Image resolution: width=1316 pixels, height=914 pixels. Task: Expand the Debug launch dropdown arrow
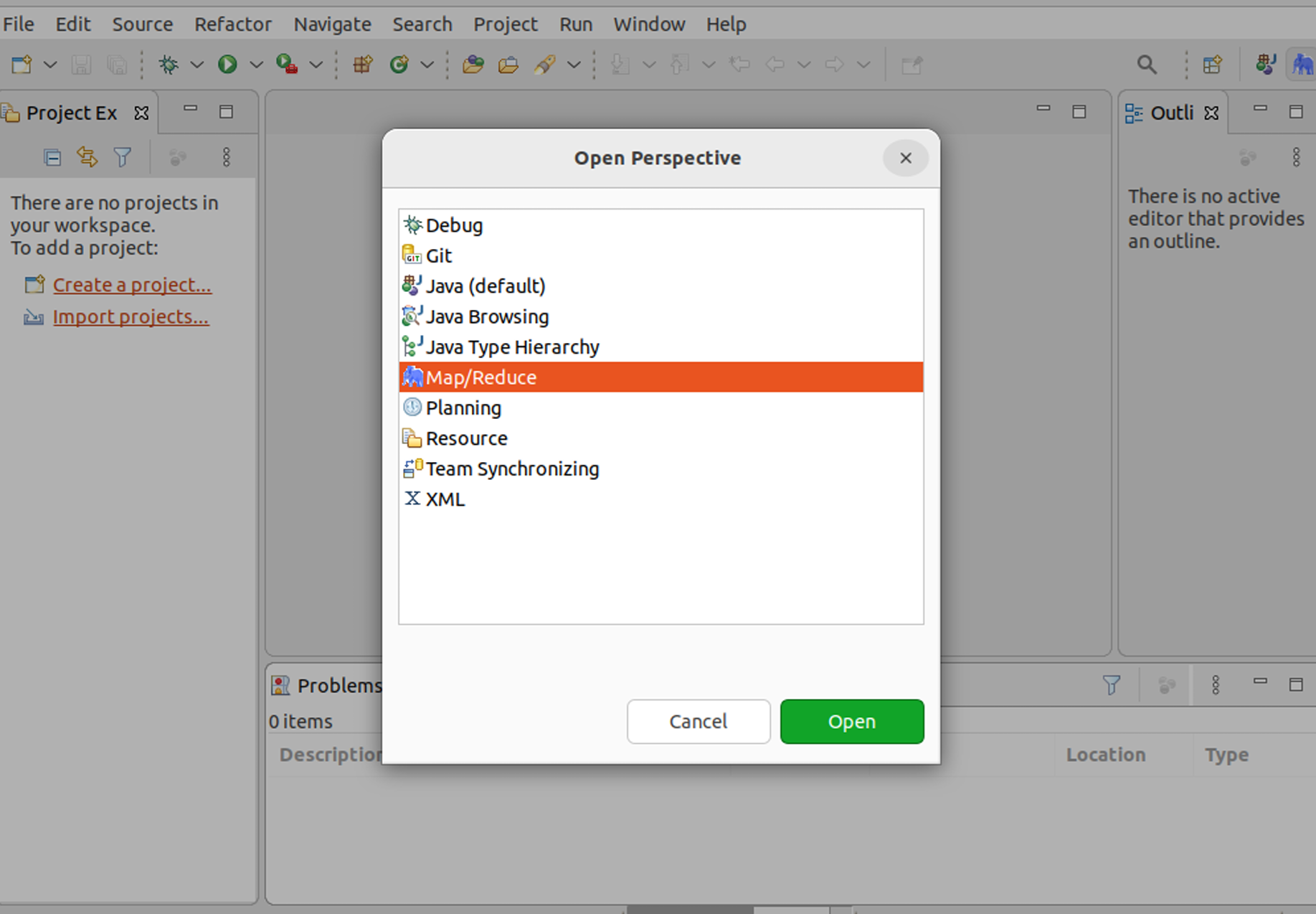coord(197,65)
